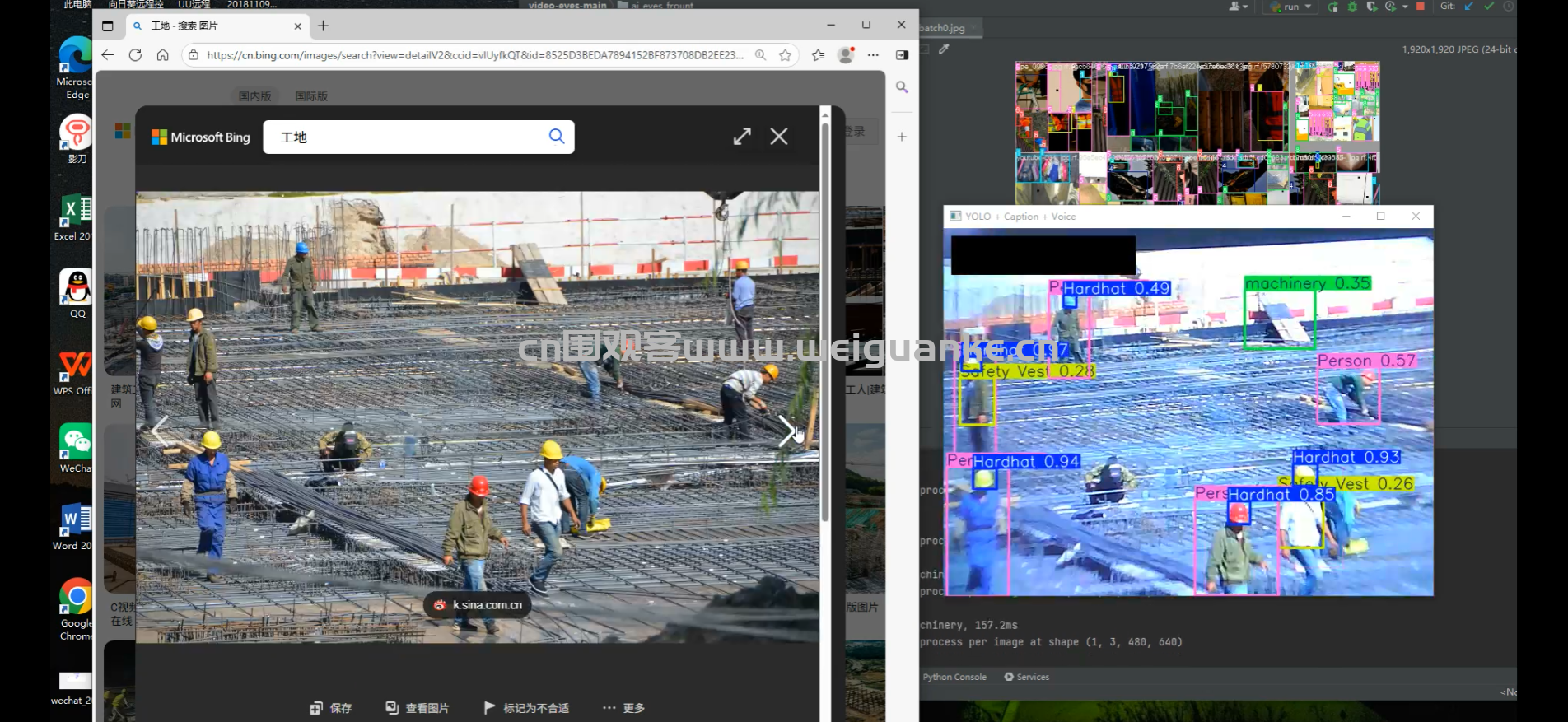Image resolution: width=1568 pixels, height=722 pixels.
Task: Open the k.sina.com.cn source link
Action: [478, 605]
